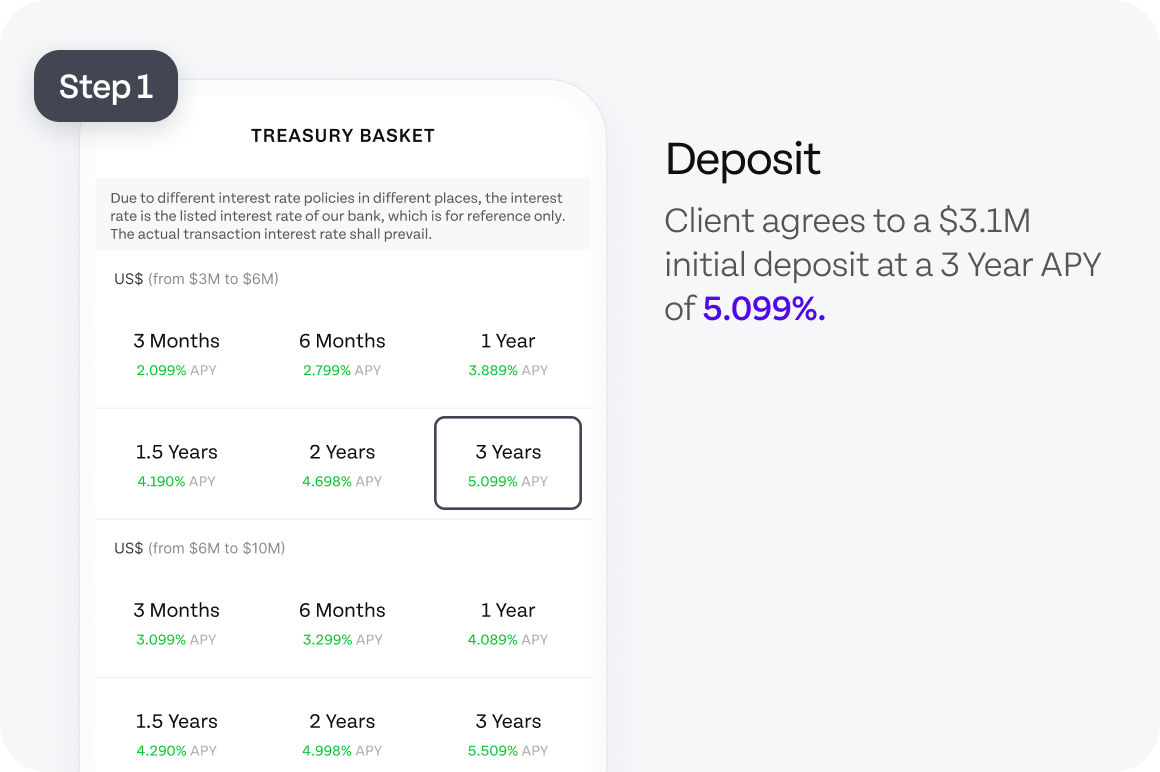The image size is (1160, 772).
Task: Select the highlighted 3 Years 5.099% APY box
Action: click(508, 463)
